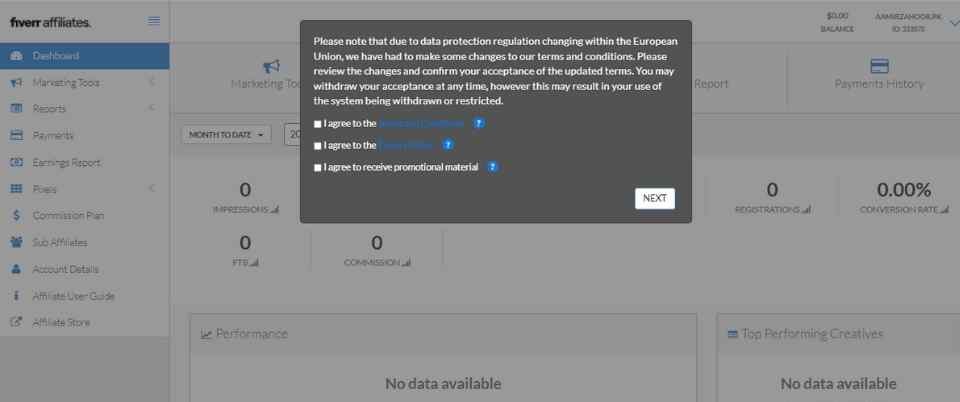Check the Privacy Policy agreement box
The height and width of the screenshot is (402, 960).
pos(317,146)
